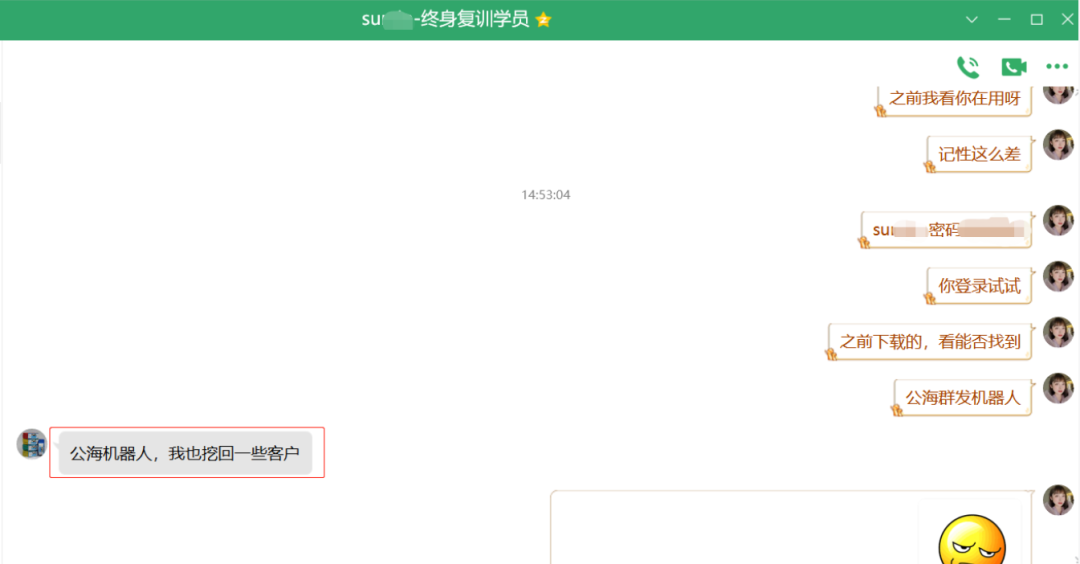Click the contact's avatar on the left
This screenshot has height=564, width=1080.
coord(31,443)
